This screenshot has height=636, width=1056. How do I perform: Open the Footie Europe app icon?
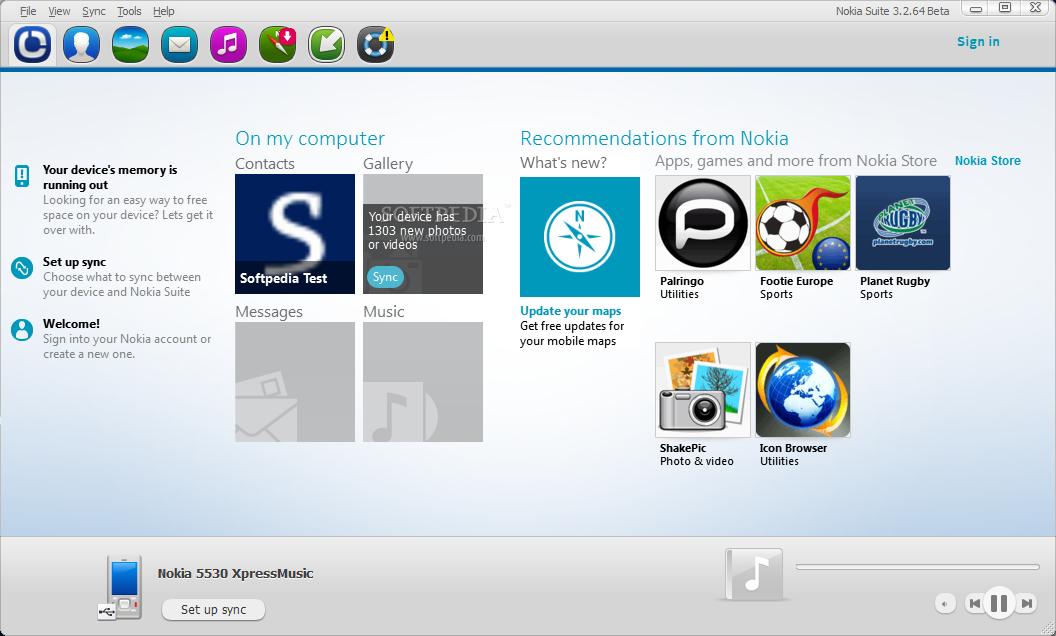(803, 223)
